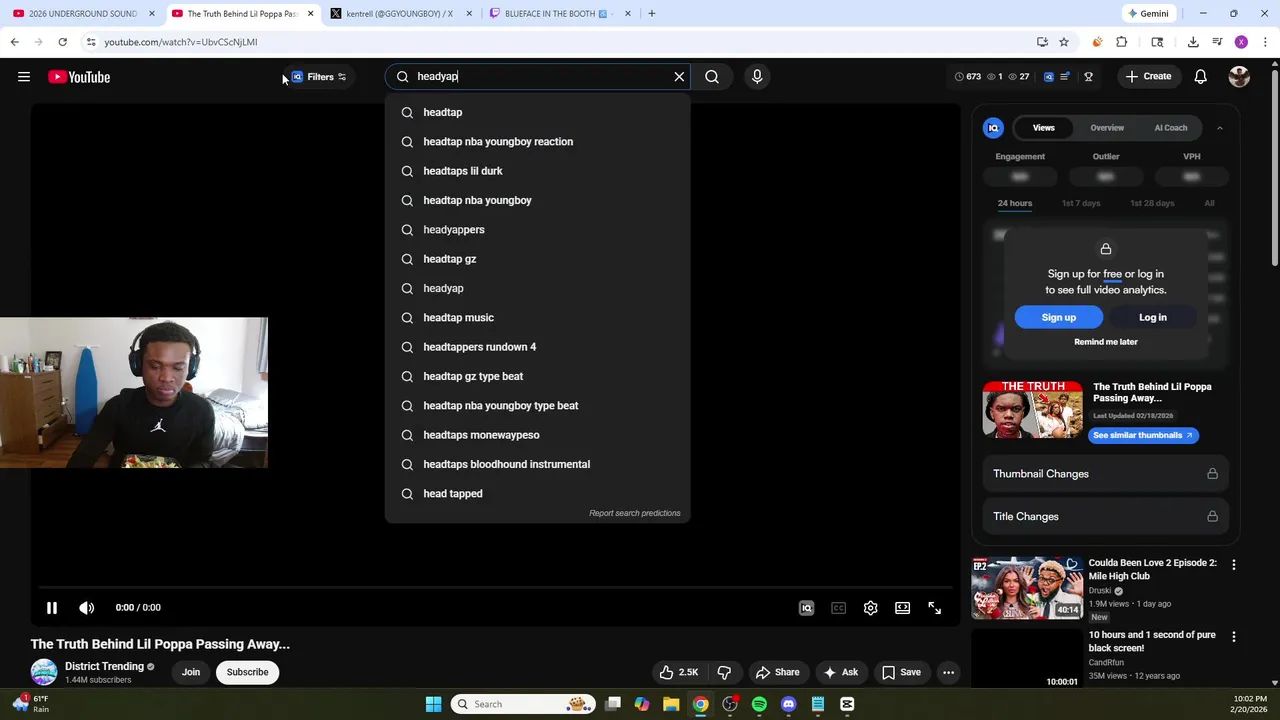Viewport: 1280px width, 720px height.
Task: Open the Filters dropdown
Action: [x=319, y=77]
